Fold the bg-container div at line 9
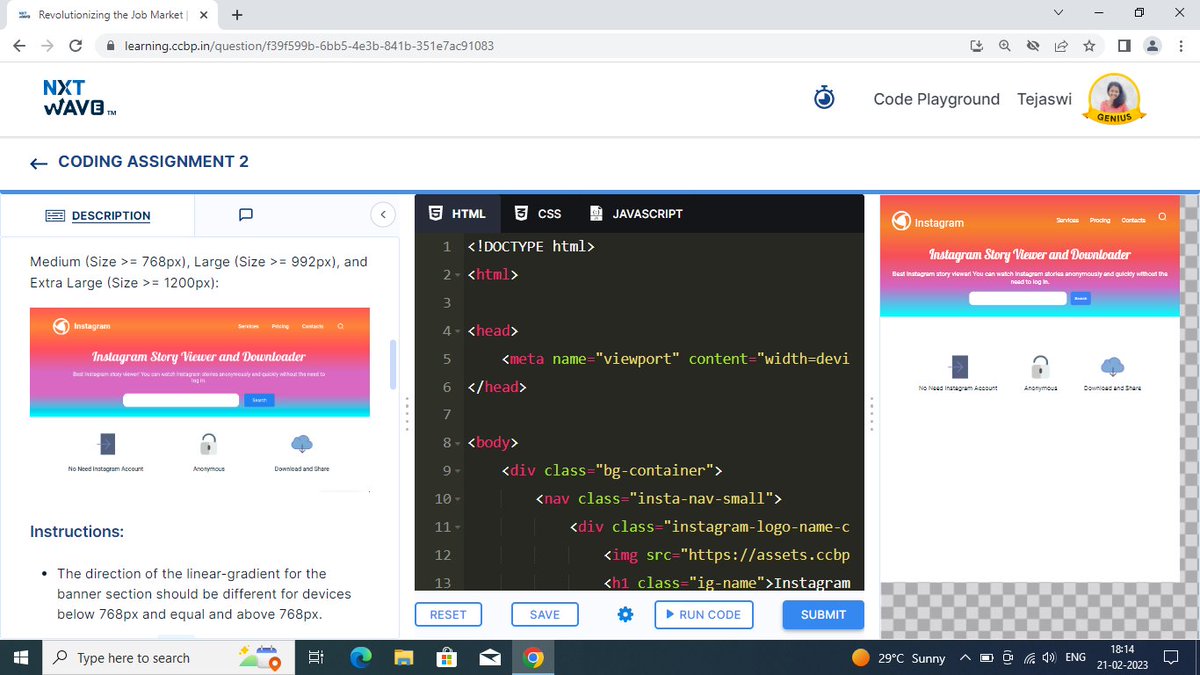Viewport: 1200px width, 675px height. (x=458, y=471)
